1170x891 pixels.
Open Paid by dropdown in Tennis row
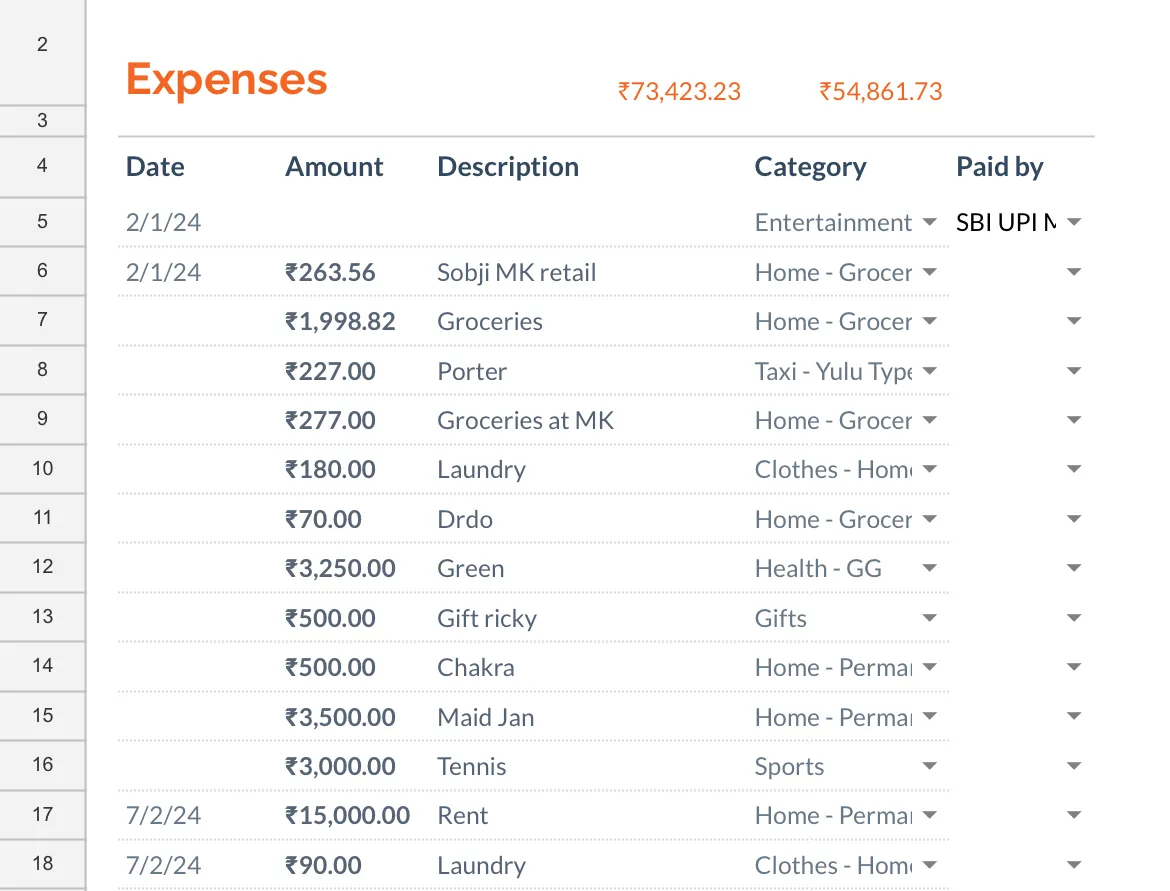pyautogui.click(x=1074, y=766)
